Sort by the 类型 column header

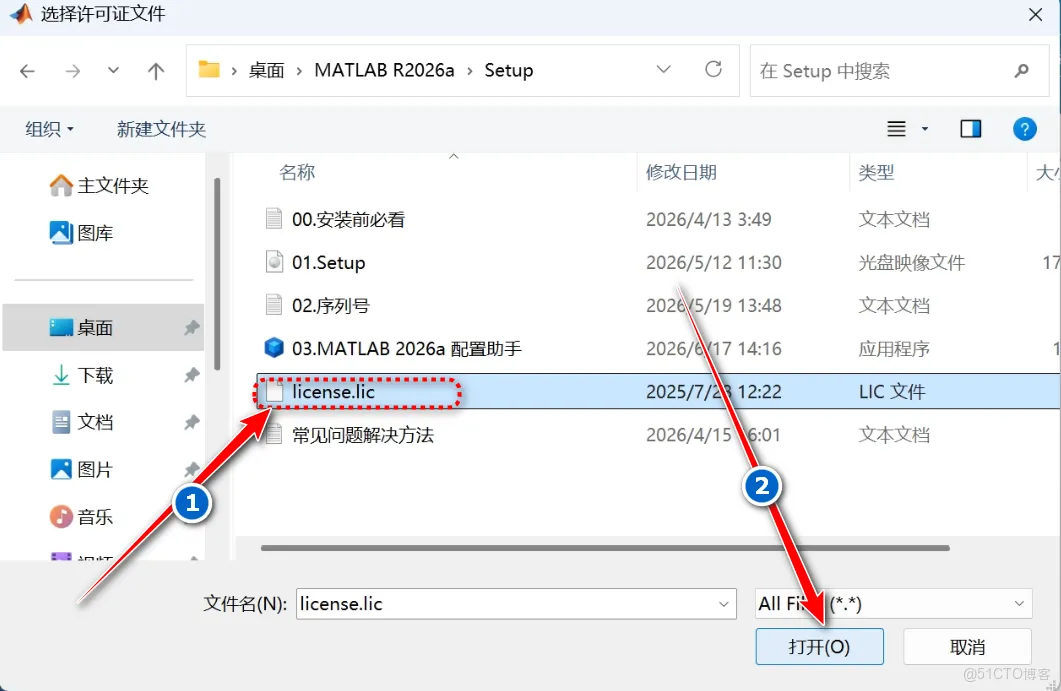tap(876, 173)
